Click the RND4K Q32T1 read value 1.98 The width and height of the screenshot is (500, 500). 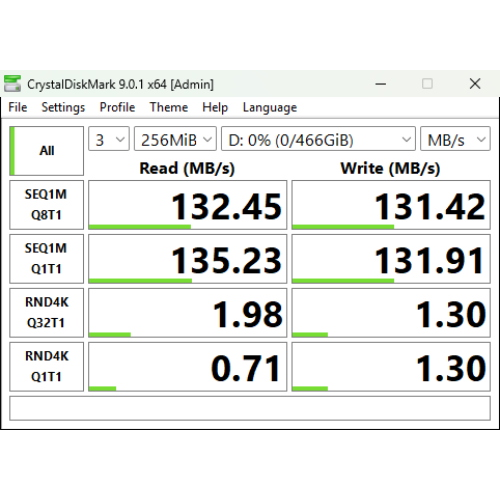188,313
